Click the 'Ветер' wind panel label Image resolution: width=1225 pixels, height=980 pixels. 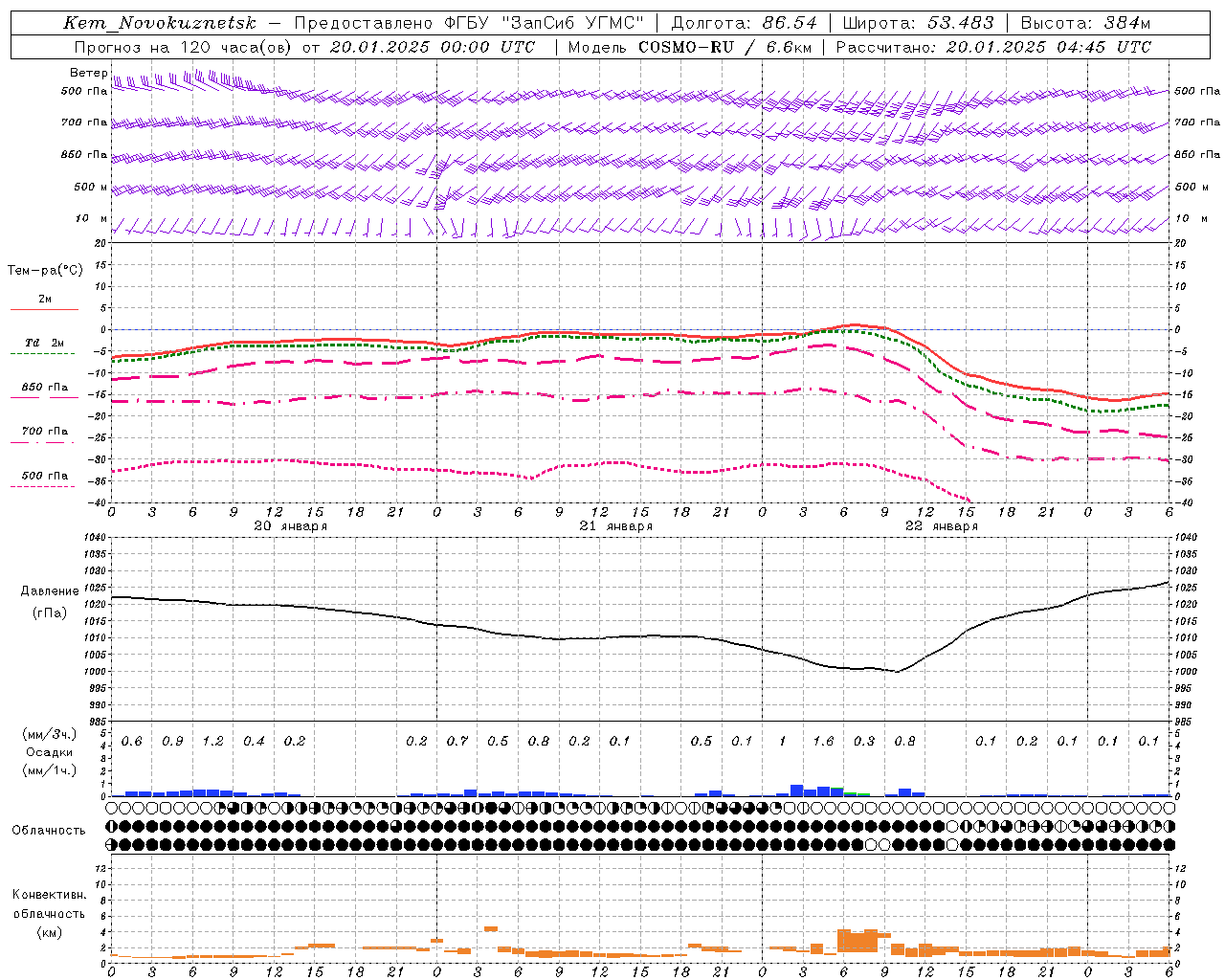[x=89, y=73]
